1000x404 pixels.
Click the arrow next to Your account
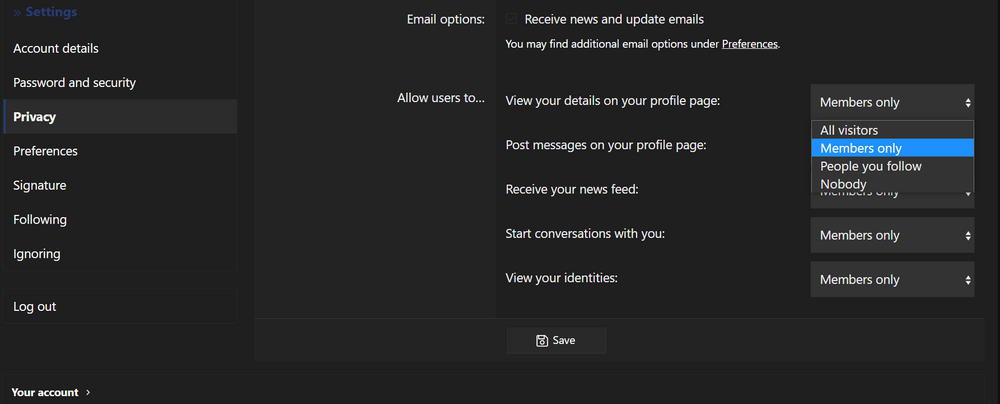tap(88, 393)
